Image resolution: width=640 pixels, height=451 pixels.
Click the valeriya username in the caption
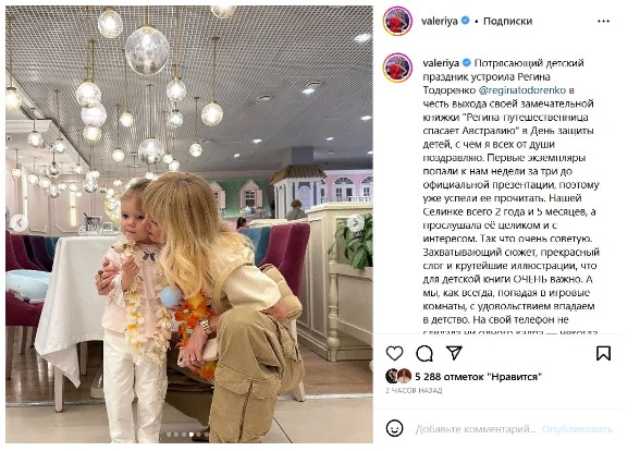point(441,63)
